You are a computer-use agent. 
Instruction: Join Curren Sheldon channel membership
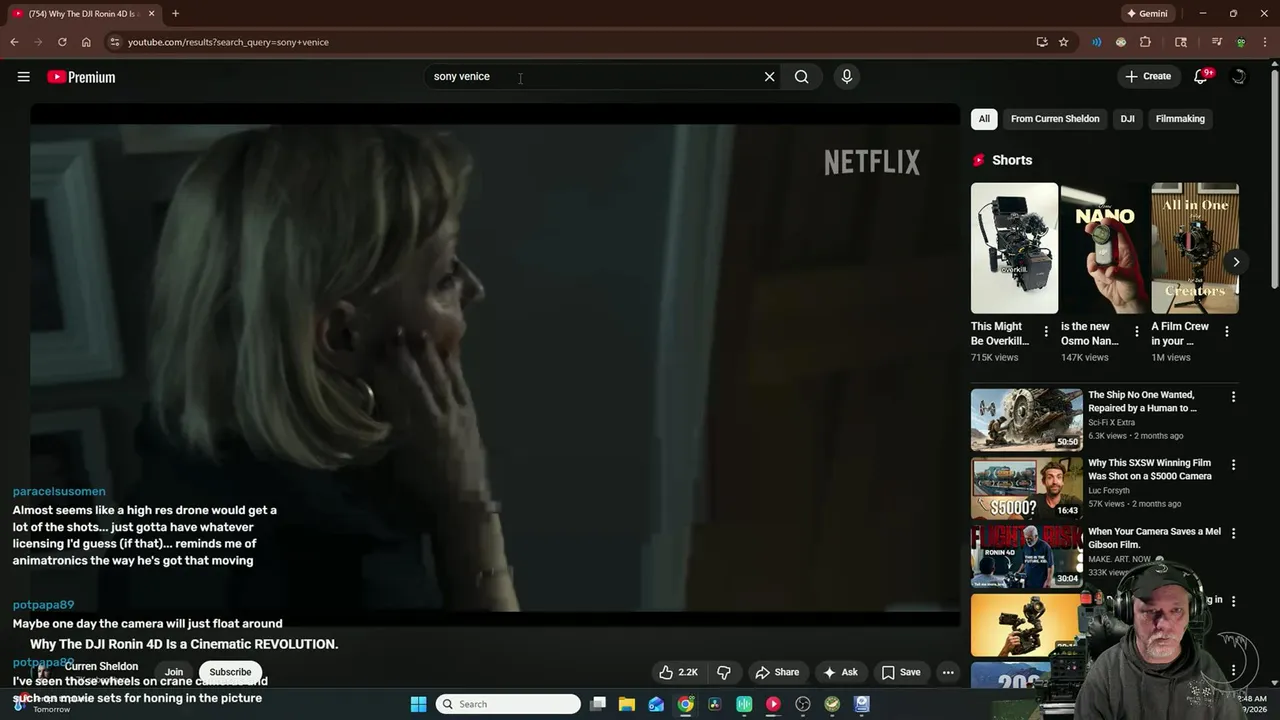(x=174, y=672)
